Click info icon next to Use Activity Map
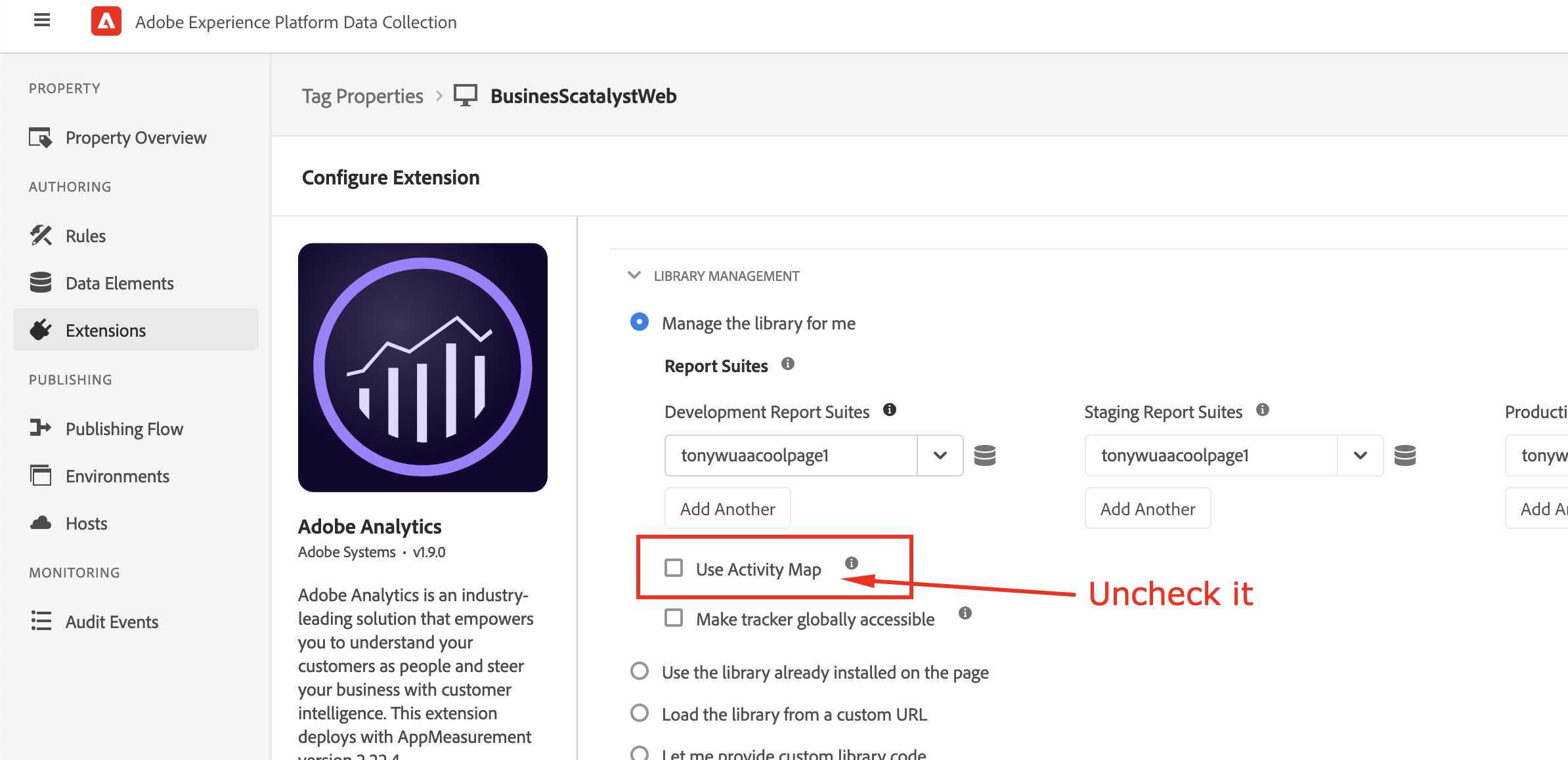Image resolution: width=1568 pixels, height=760 pixels. [x=851, y=562]
